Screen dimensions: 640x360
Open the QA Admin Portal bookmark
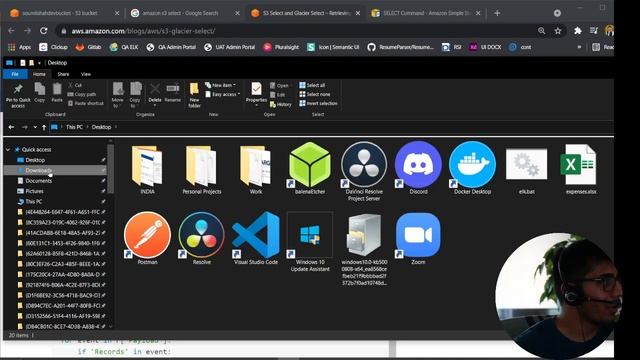(x=171, y=47)
